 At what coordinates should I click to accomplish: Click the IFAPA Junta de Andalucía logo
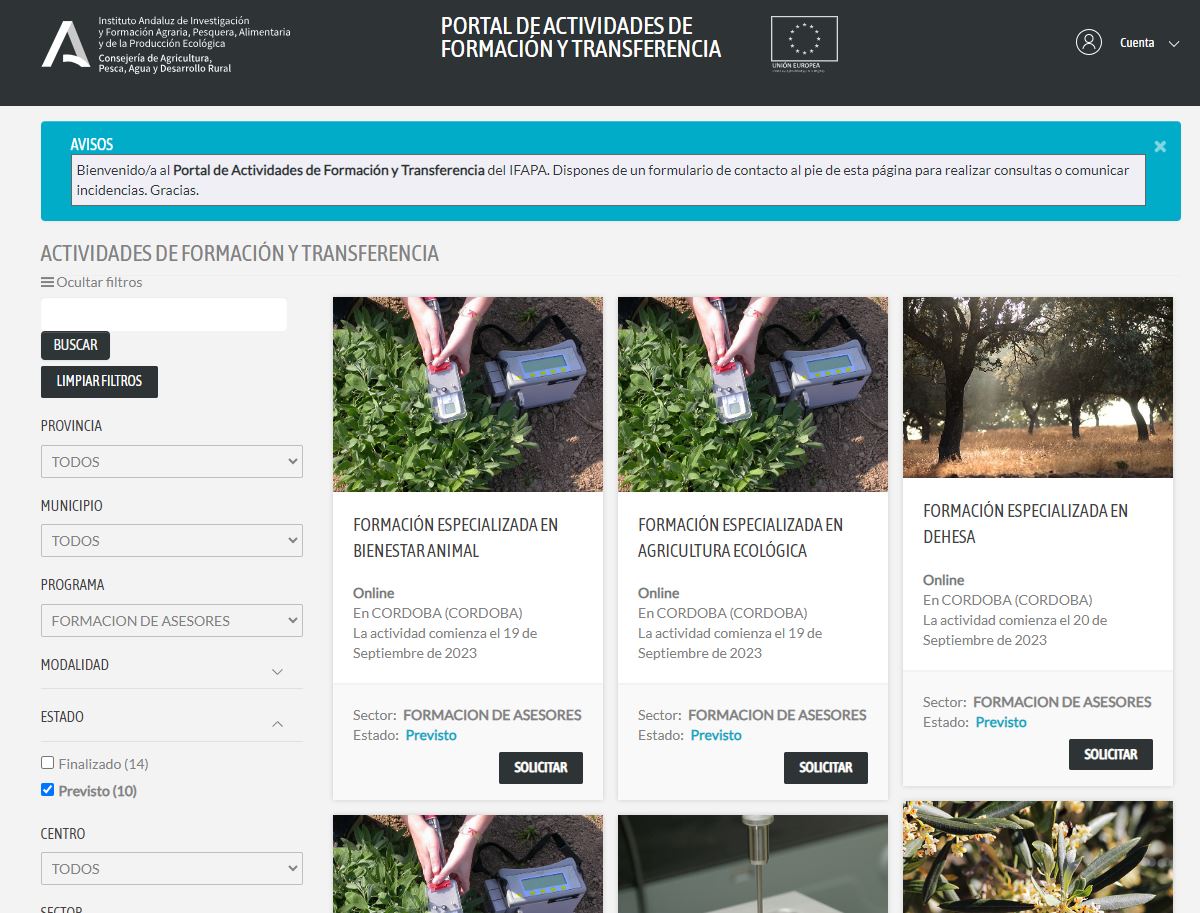click(x=166, y=45)
